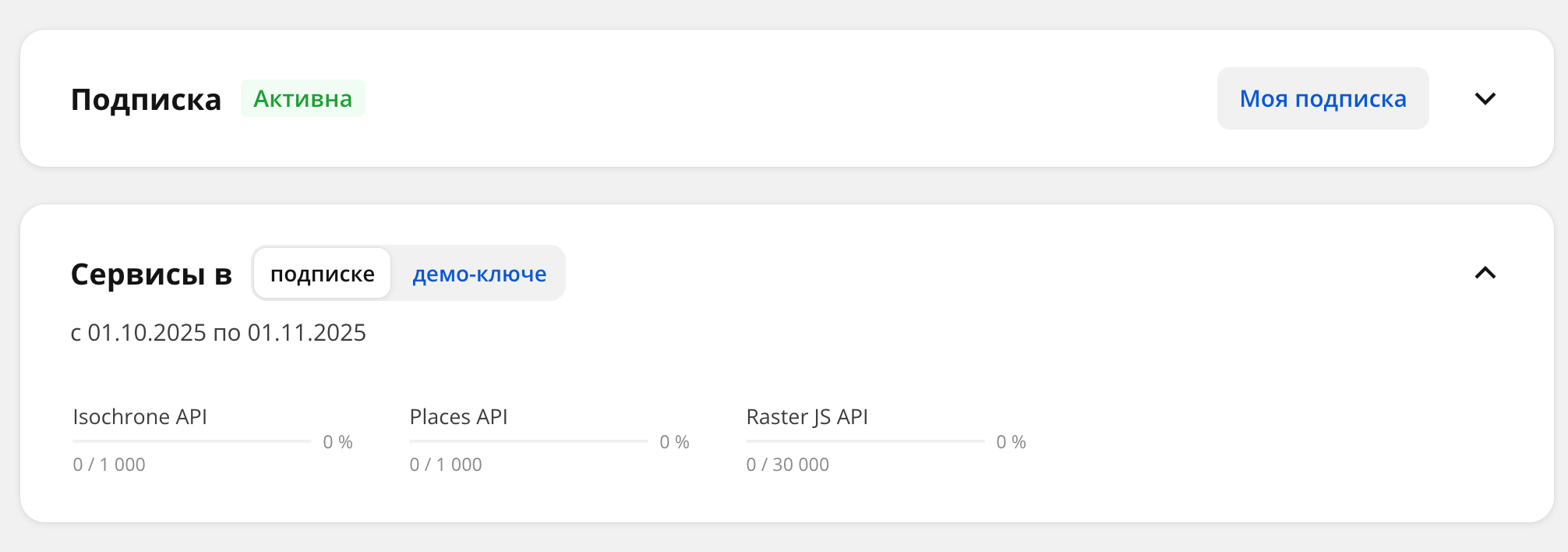
Task: Click the Raster JS API 0 % value
Action: pyautogui.click(x=1011, y=442)
